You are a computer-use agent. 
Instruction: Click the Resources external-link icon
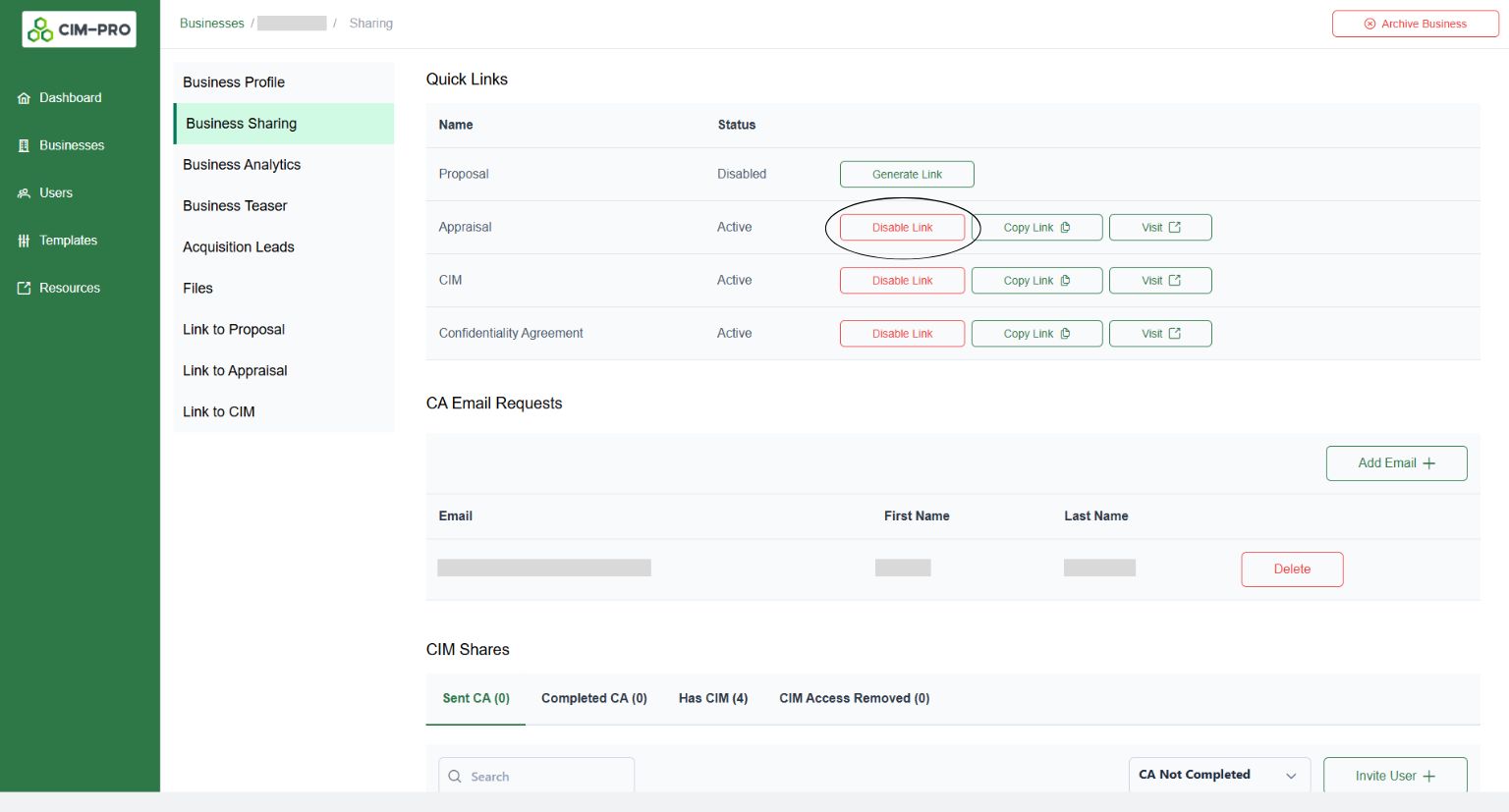[x=24, y=288]
